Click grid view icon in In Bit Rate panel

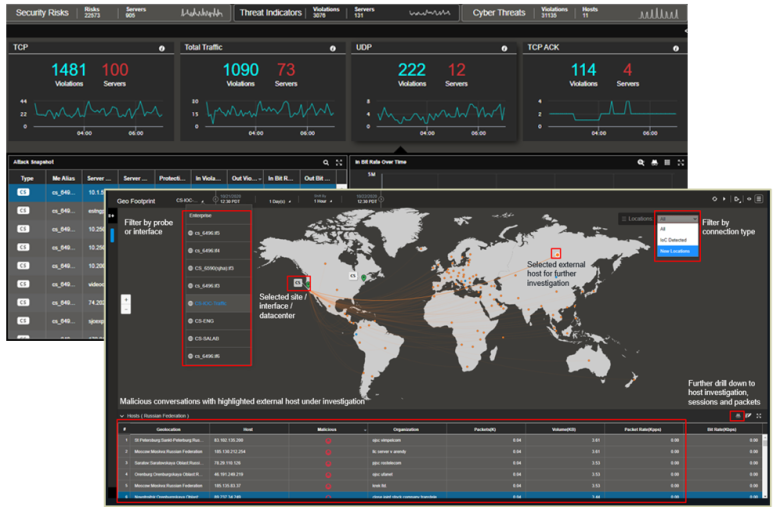pyautogui.click(x=667, y=162)
